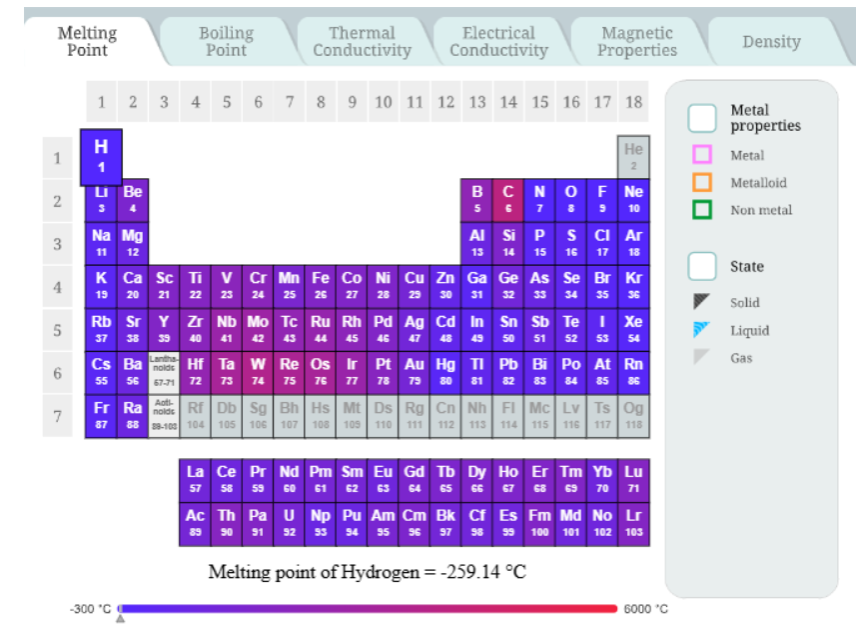Image resolution: width=862 pixels, height=632 pixels.
Task: Select the Helium element tile
Action: 633,157
